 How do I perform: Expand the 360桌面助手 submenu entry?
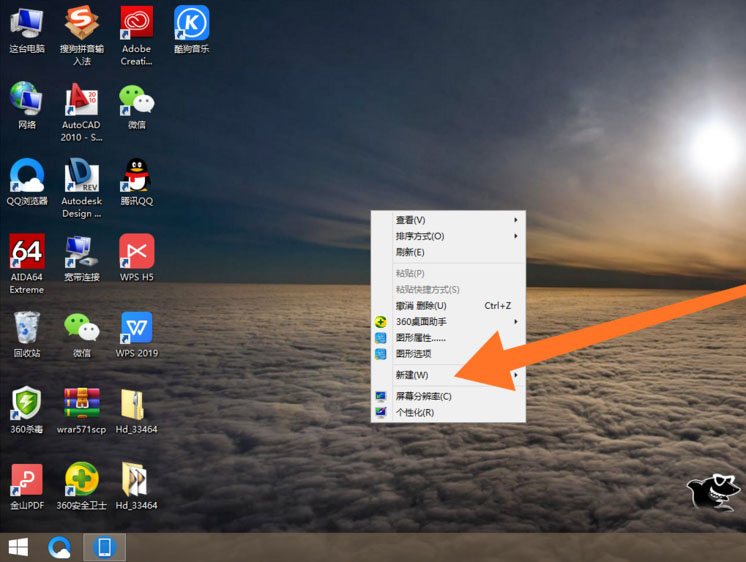[x=448, y=322]
